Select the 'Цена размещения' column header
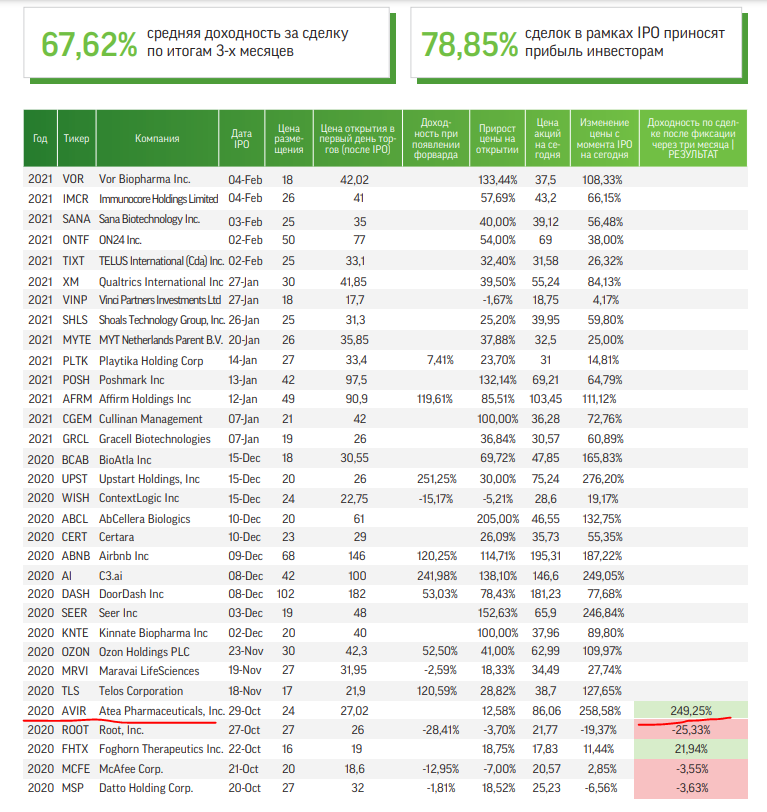Image resolution: width=767 pixels, height=812 pixels. (289, 138)
